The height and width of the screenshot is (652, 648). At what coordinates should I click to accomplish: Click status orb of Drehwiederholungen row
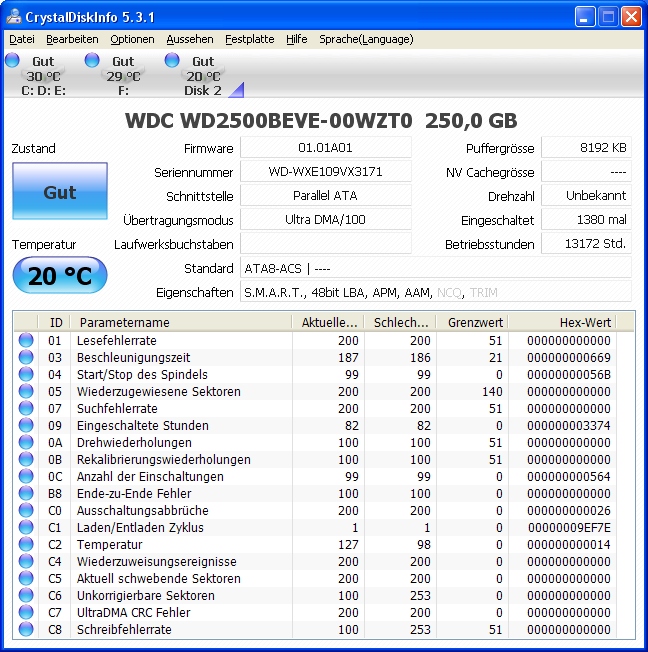26,442
